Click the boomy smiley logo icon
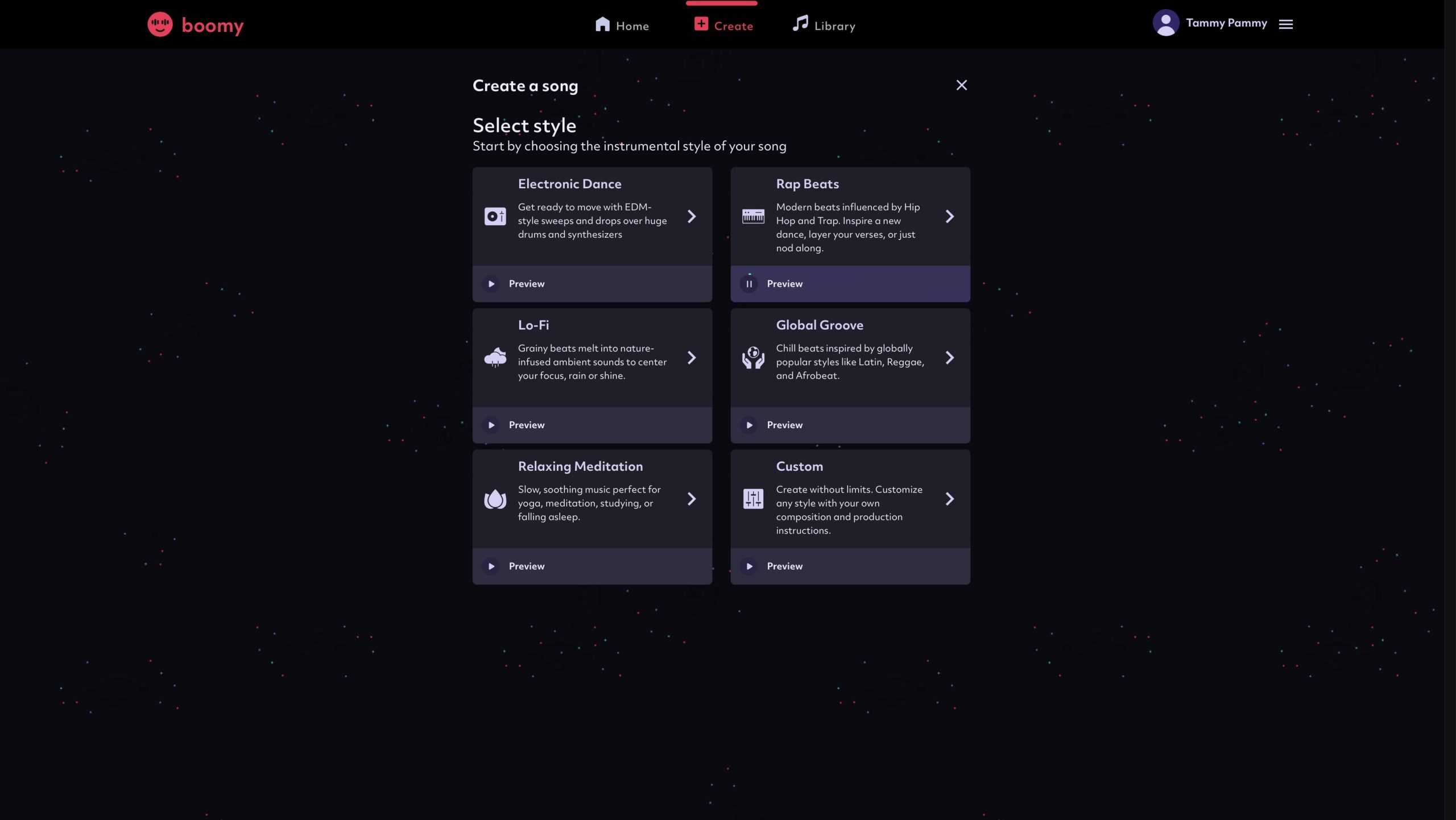This screenshot has width=1456, height=820. (160, 24)
